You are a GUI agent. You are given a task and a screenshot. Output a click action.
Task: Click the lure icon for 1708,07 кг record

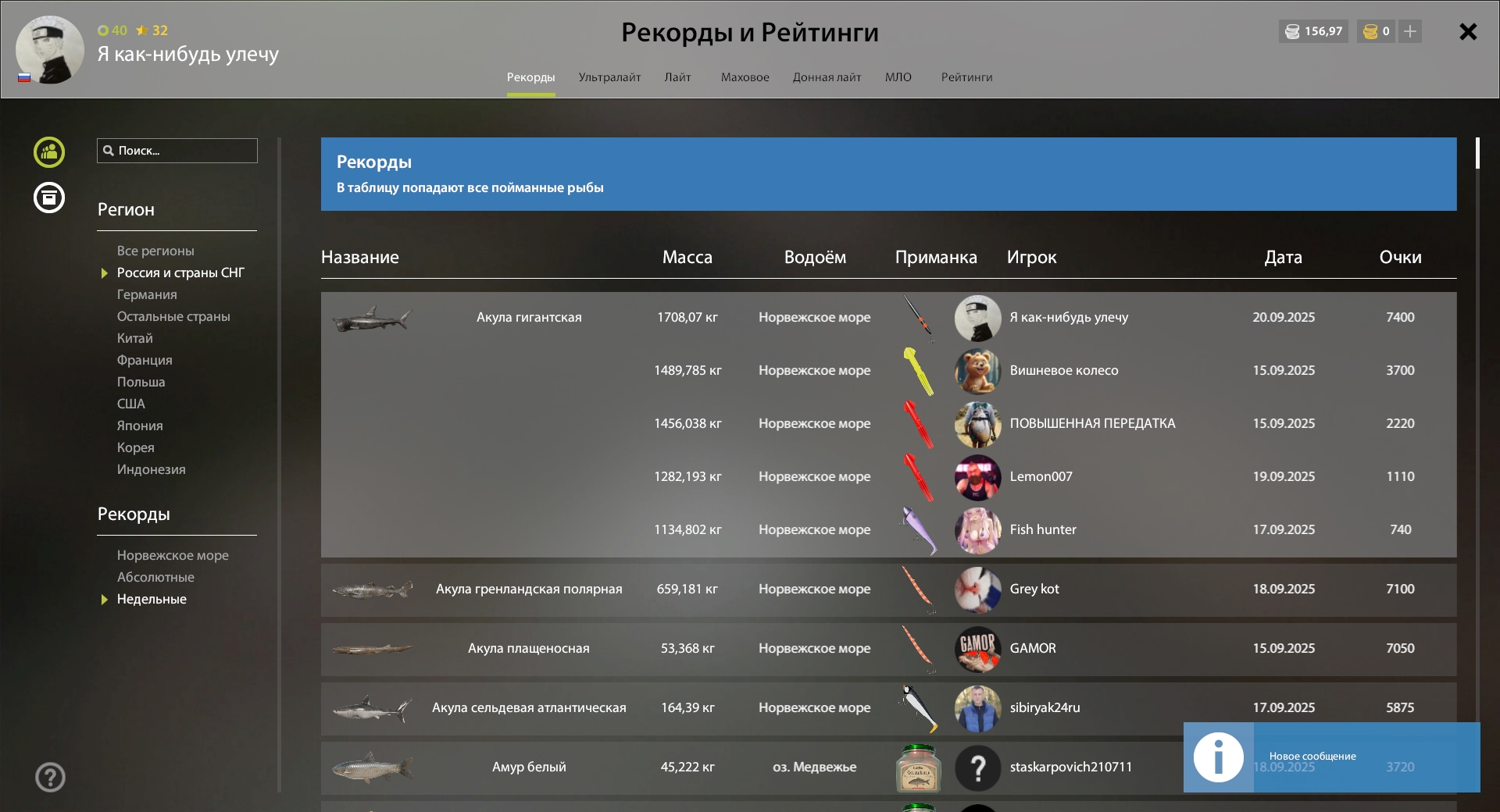[x=919, y=318]
